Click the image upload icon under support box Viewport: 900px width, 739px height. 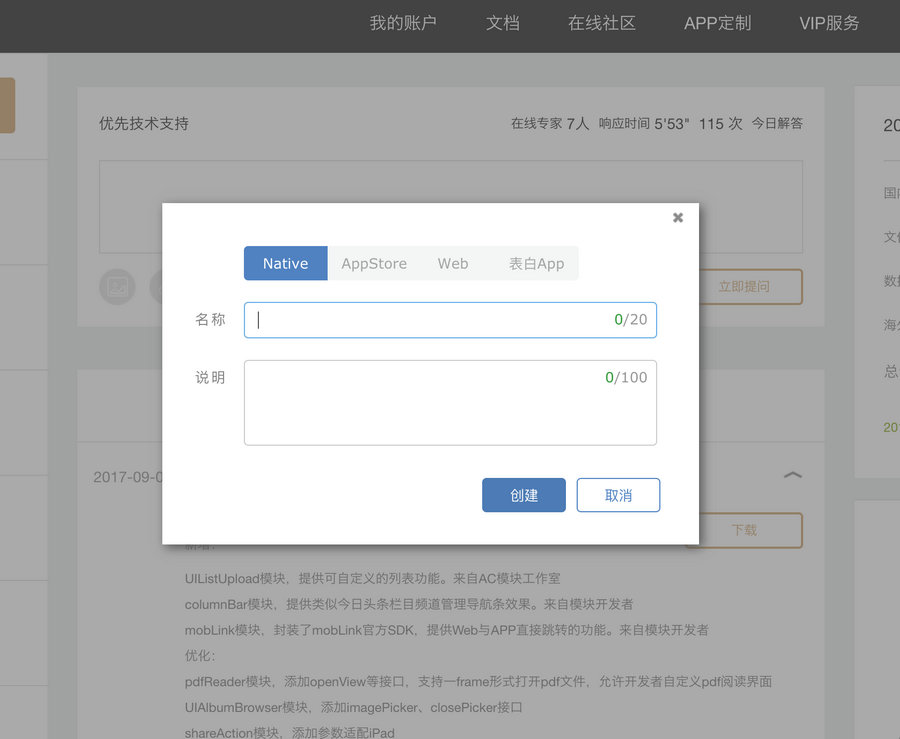(x=117, y=287)
